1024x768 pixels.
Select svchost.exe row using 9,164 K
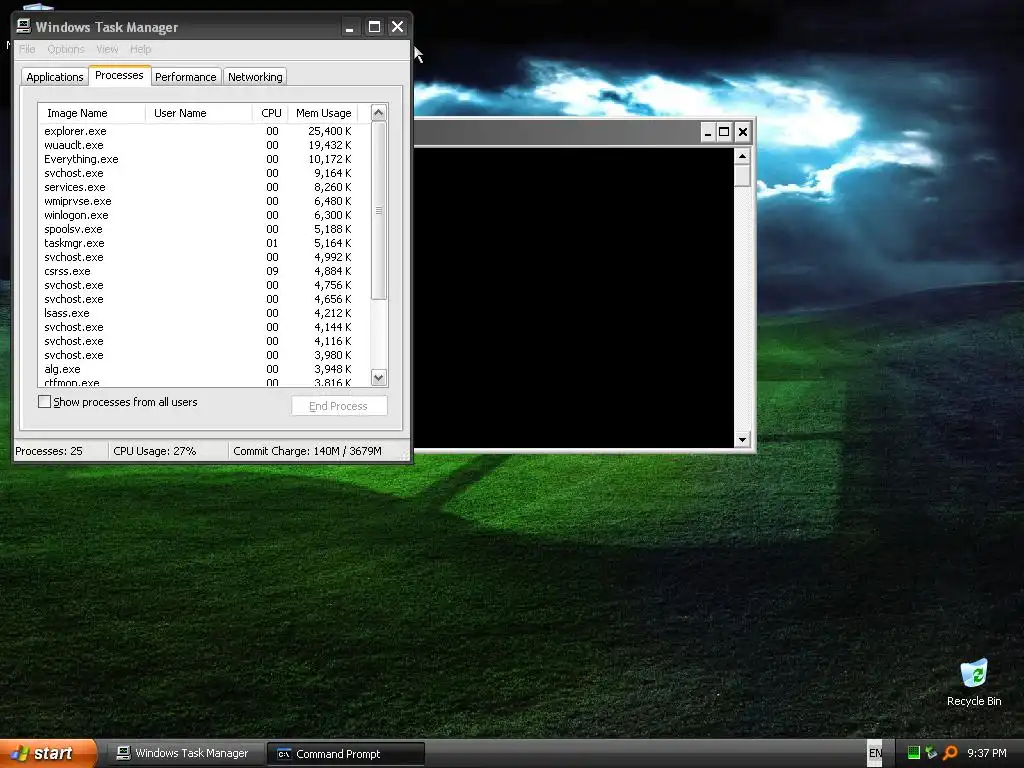[x=204, y=173]
